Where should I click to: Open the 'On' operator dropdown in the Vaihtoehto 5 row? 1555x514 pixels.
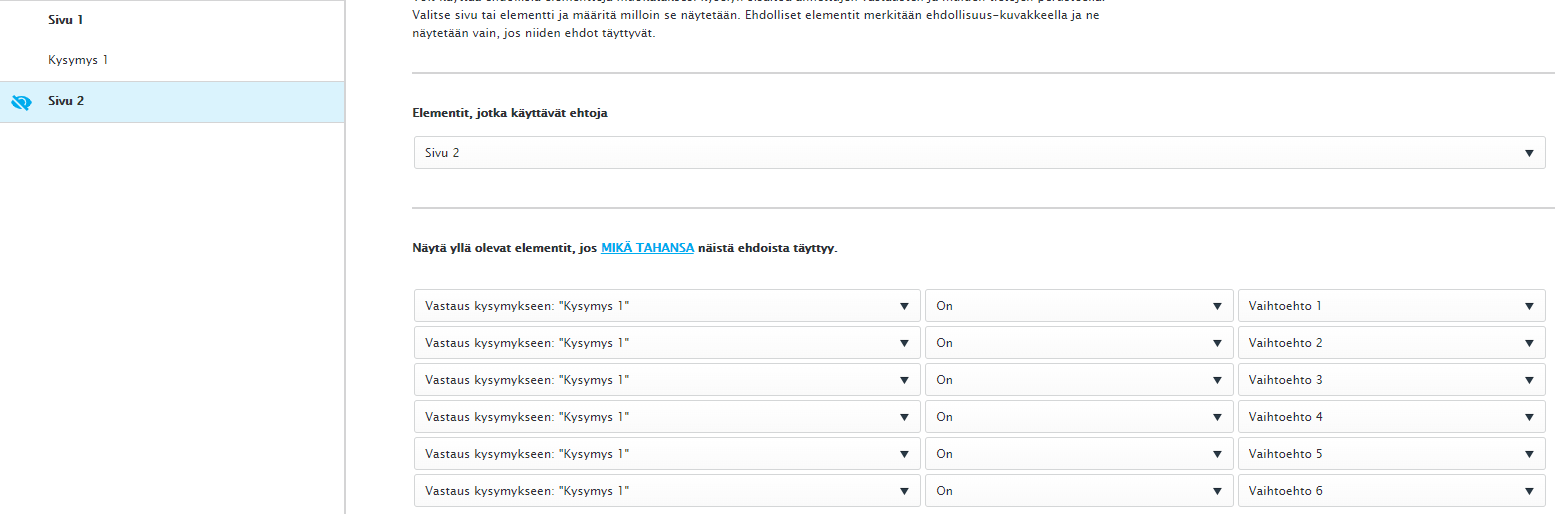pos(1079,454)
